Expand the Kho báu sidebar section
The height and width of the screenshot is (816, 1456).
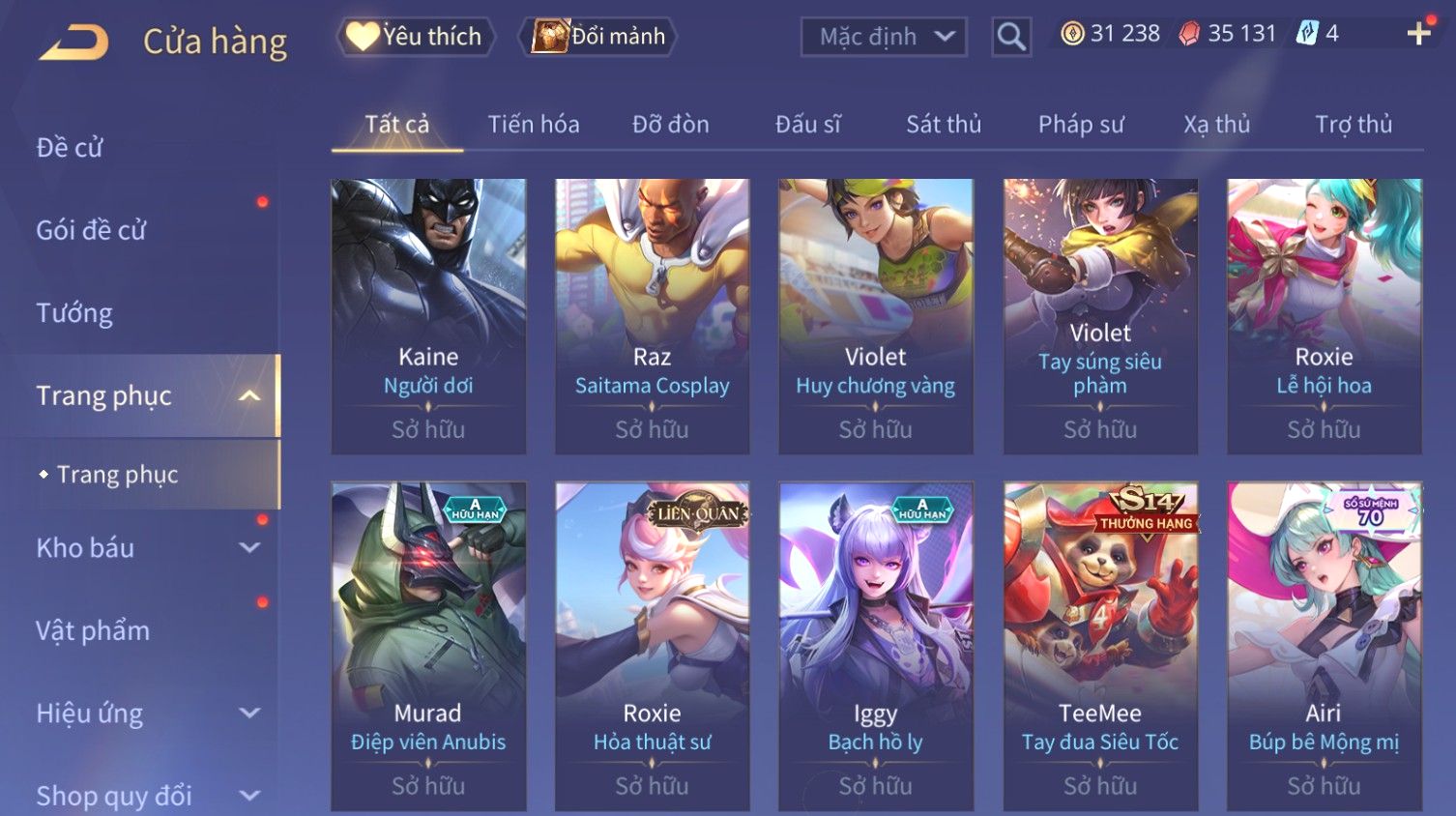[x=249, y=548]
